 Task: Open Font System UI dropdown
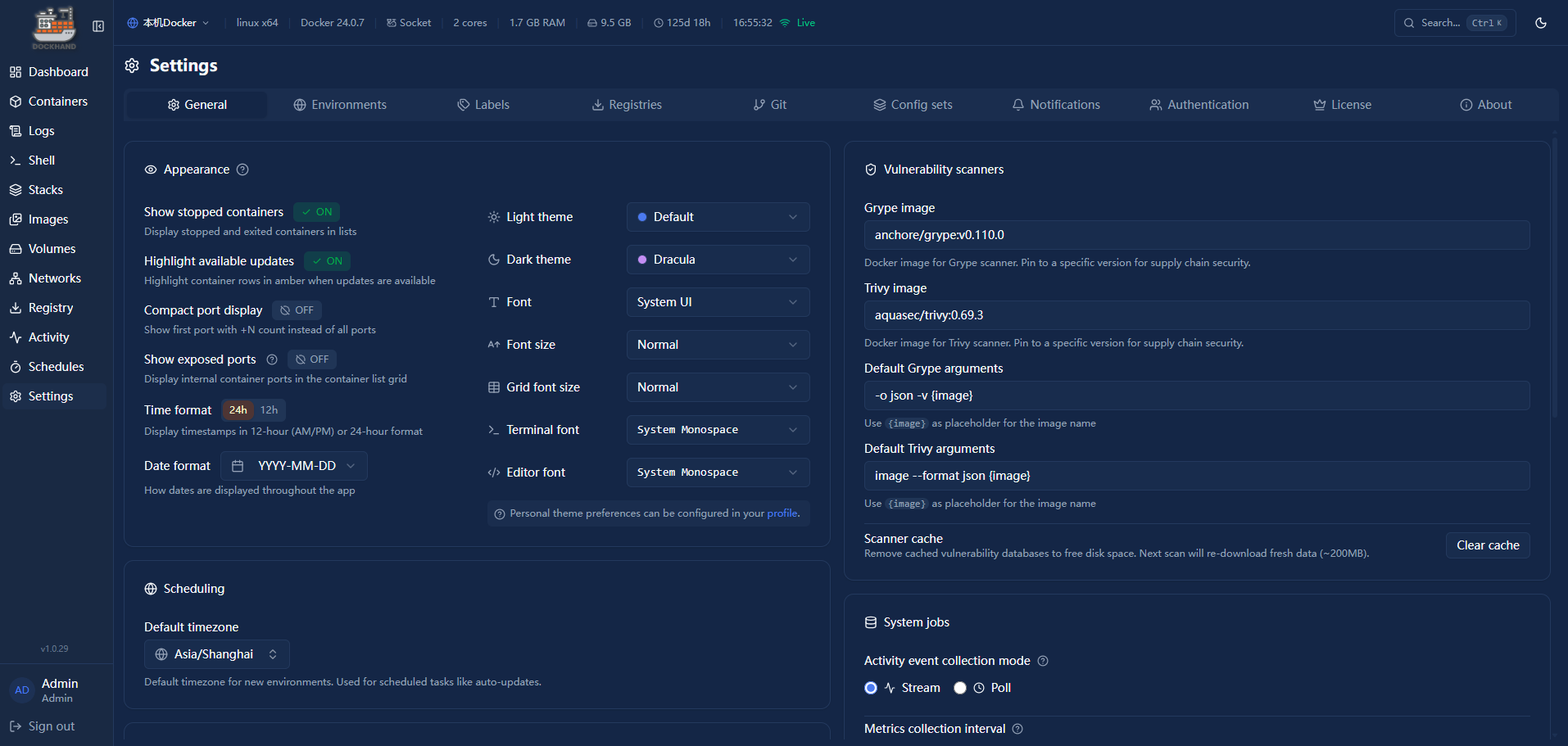pyautogui.click(x=718, y=302)
